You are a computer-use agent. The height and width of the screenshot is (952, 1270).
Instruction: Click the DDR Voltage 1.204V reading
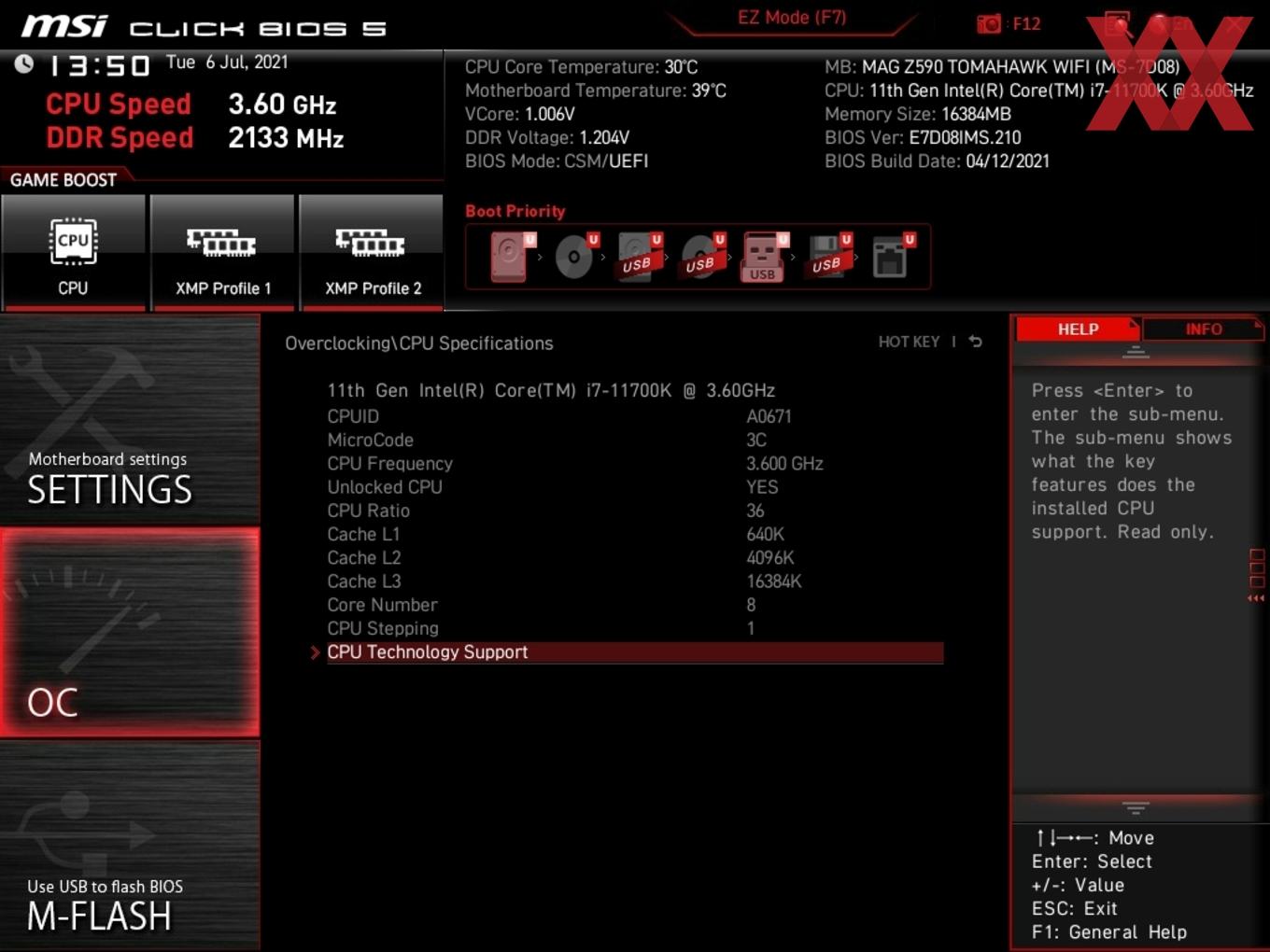(x=547, y=137)
